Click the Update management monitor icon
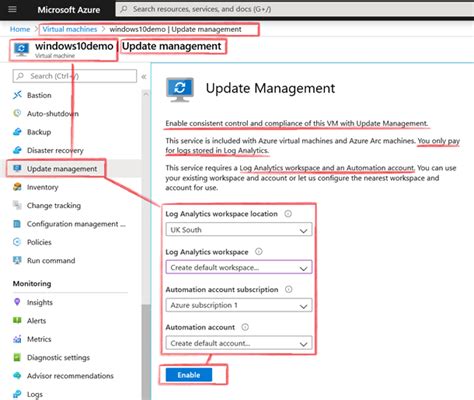This screenshot has height=400, width=474. 17,168
